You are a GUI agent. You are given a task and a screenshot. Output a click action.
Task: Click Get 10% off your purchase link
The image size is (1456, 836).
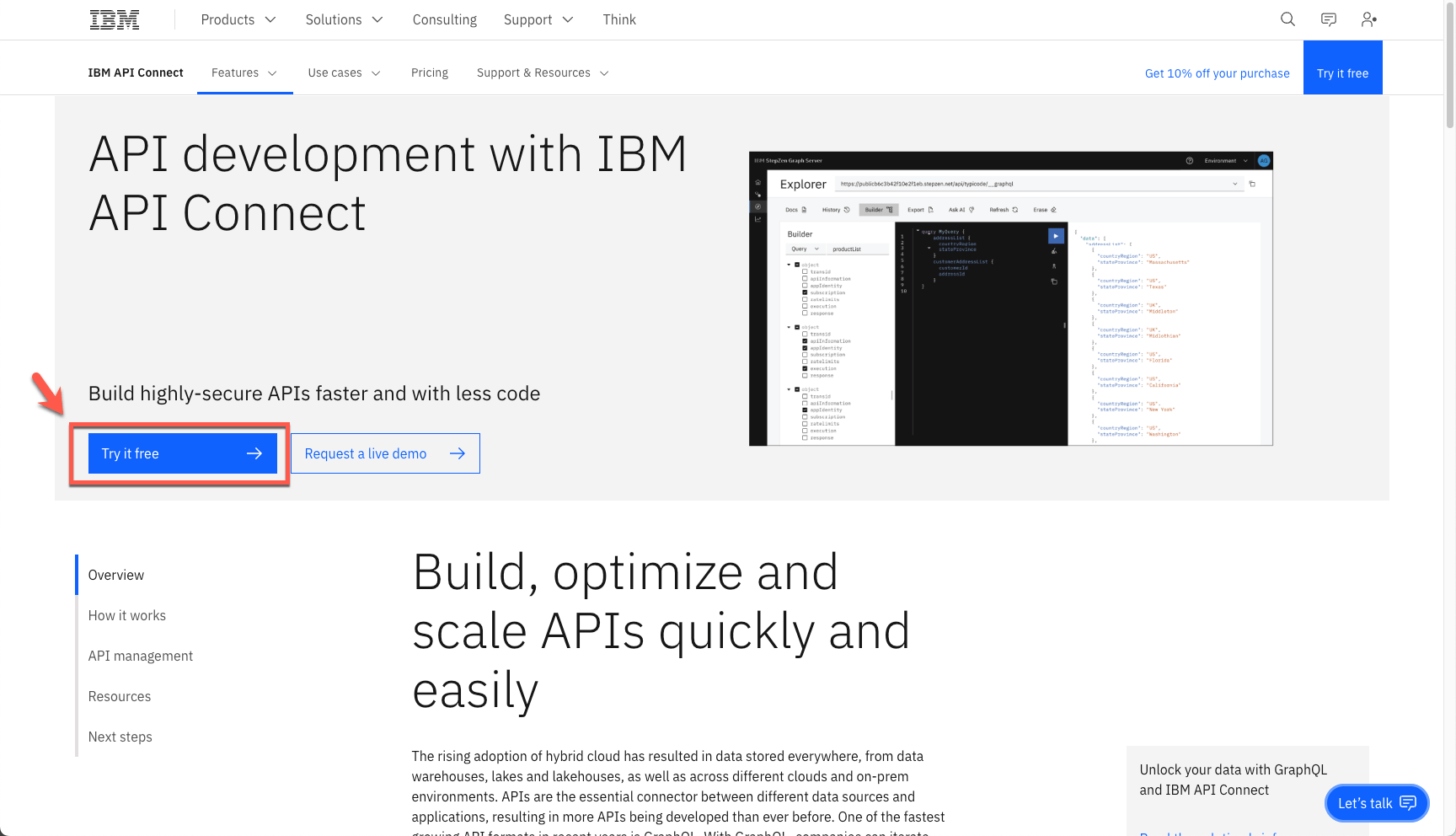coord(1217,73)
